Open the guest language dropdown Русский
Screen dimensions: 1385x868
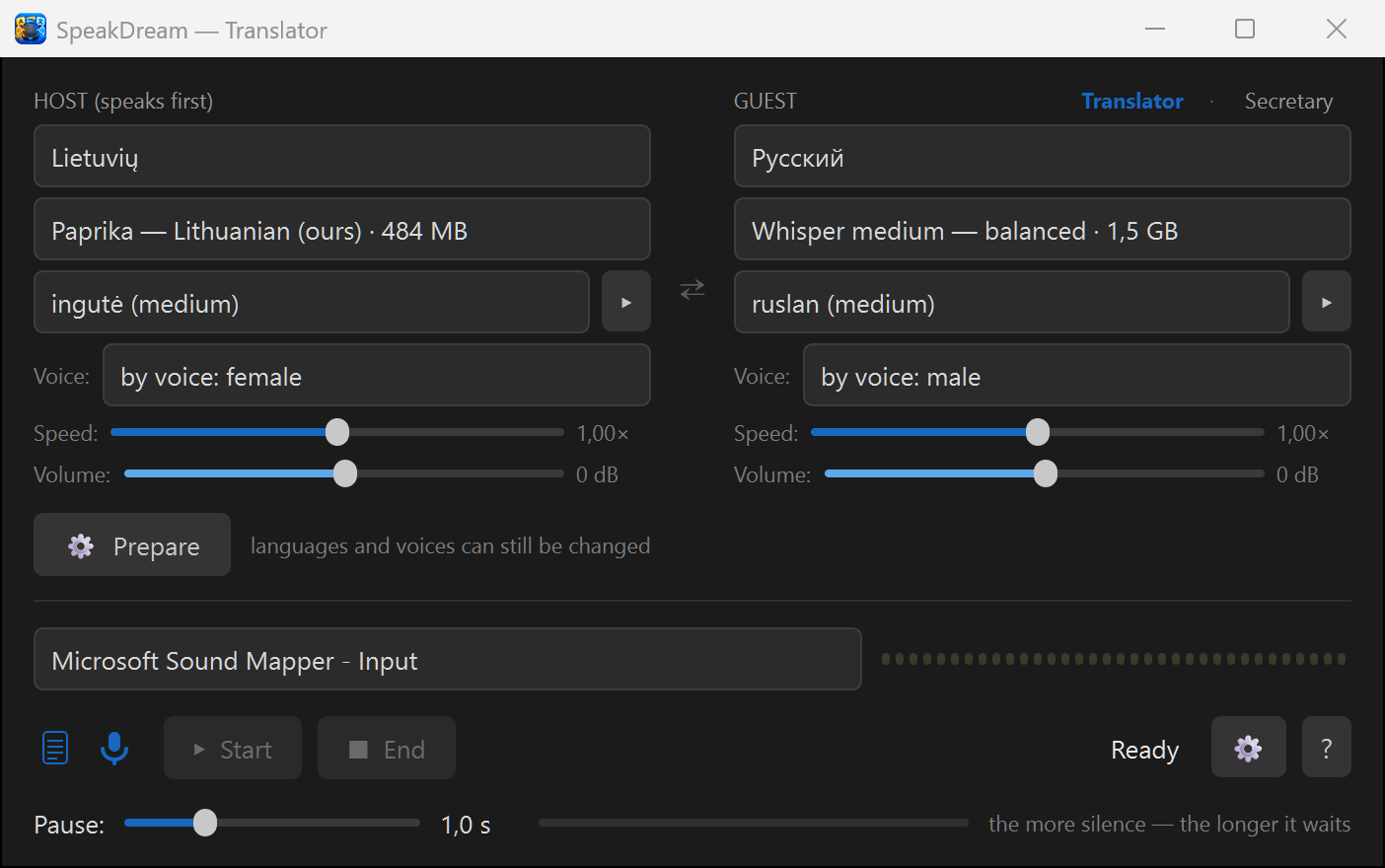1043,156
